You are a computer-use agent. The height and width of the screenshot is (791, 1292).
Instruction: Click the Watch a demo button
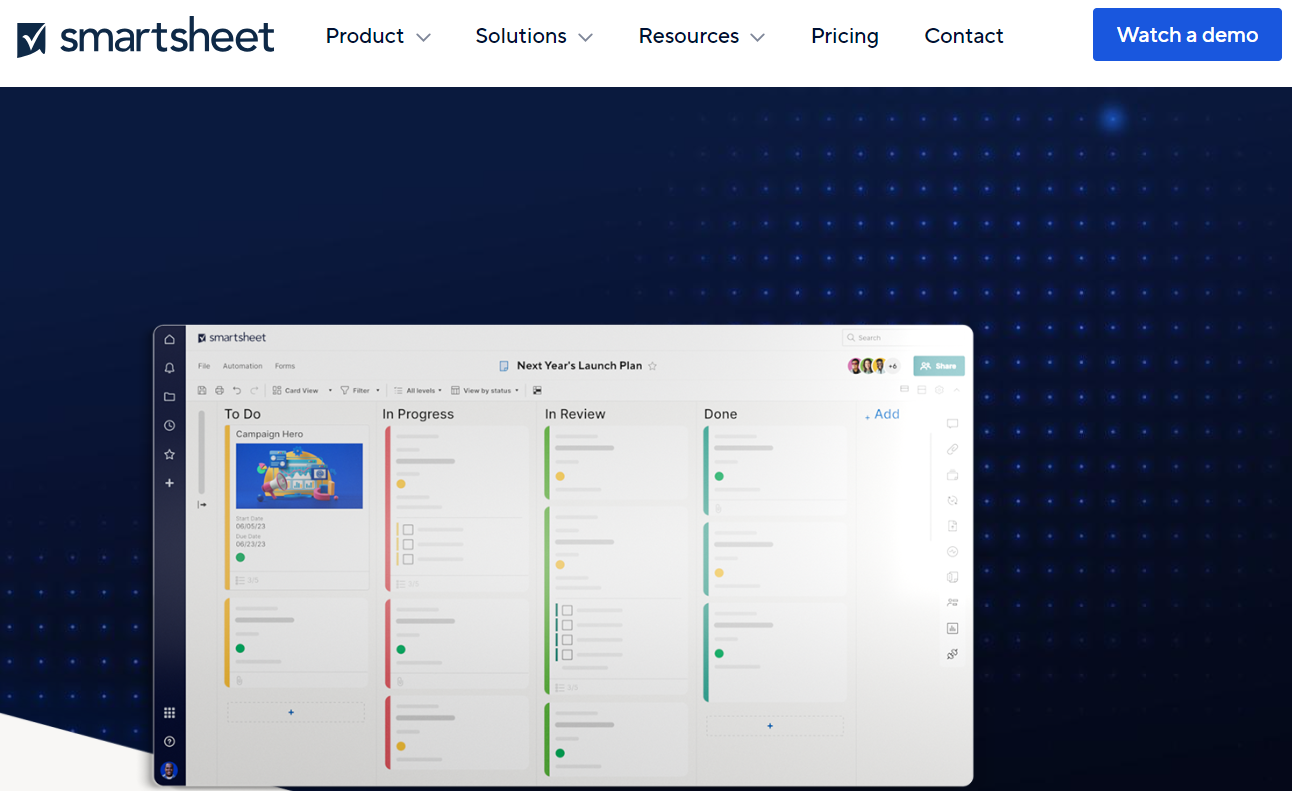pos(1187,35)
